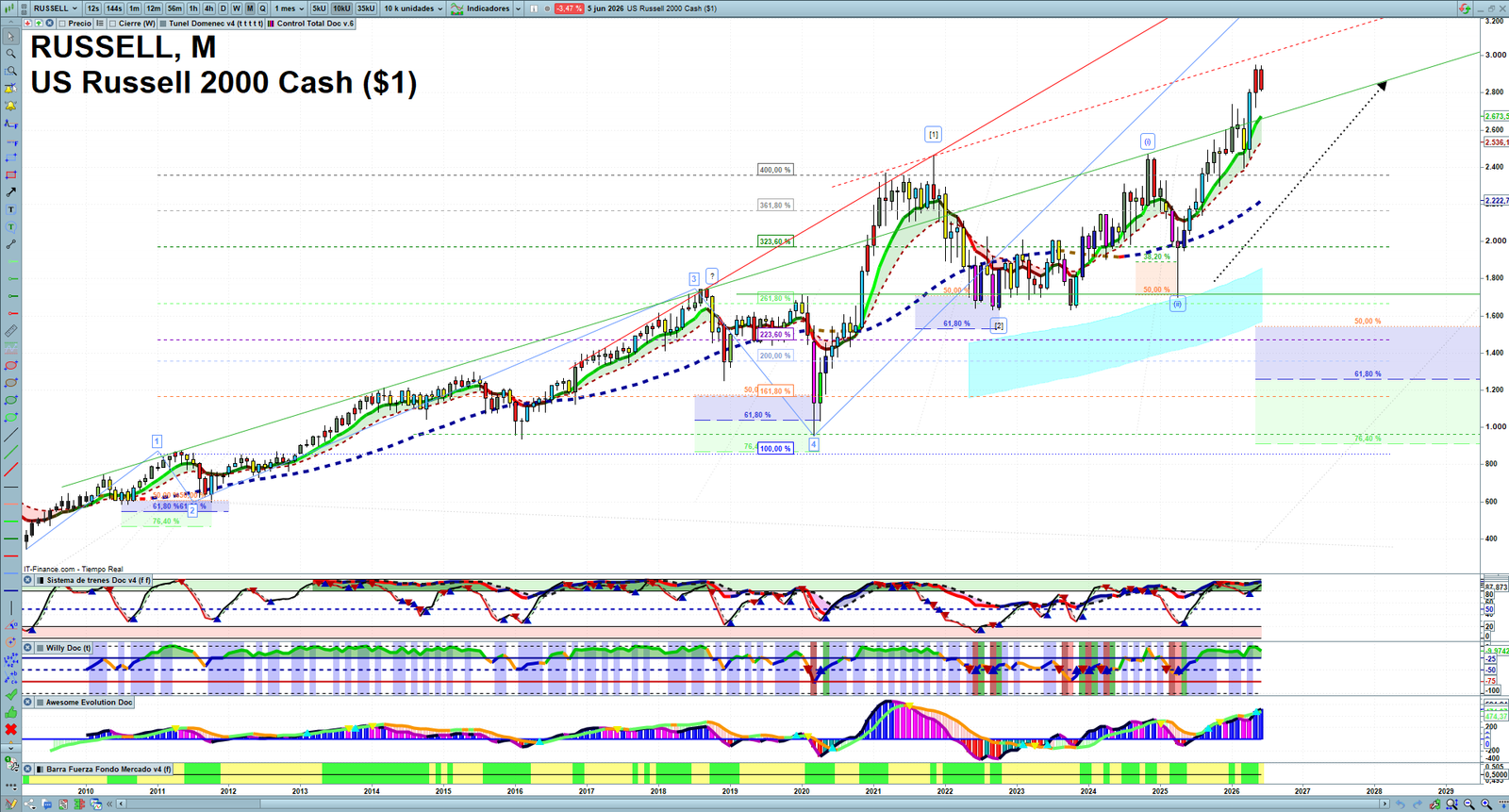Select the 144s timeframe button
Image resolution: width=1509 pixels, height=812 pixels.
tap(114, 8)
